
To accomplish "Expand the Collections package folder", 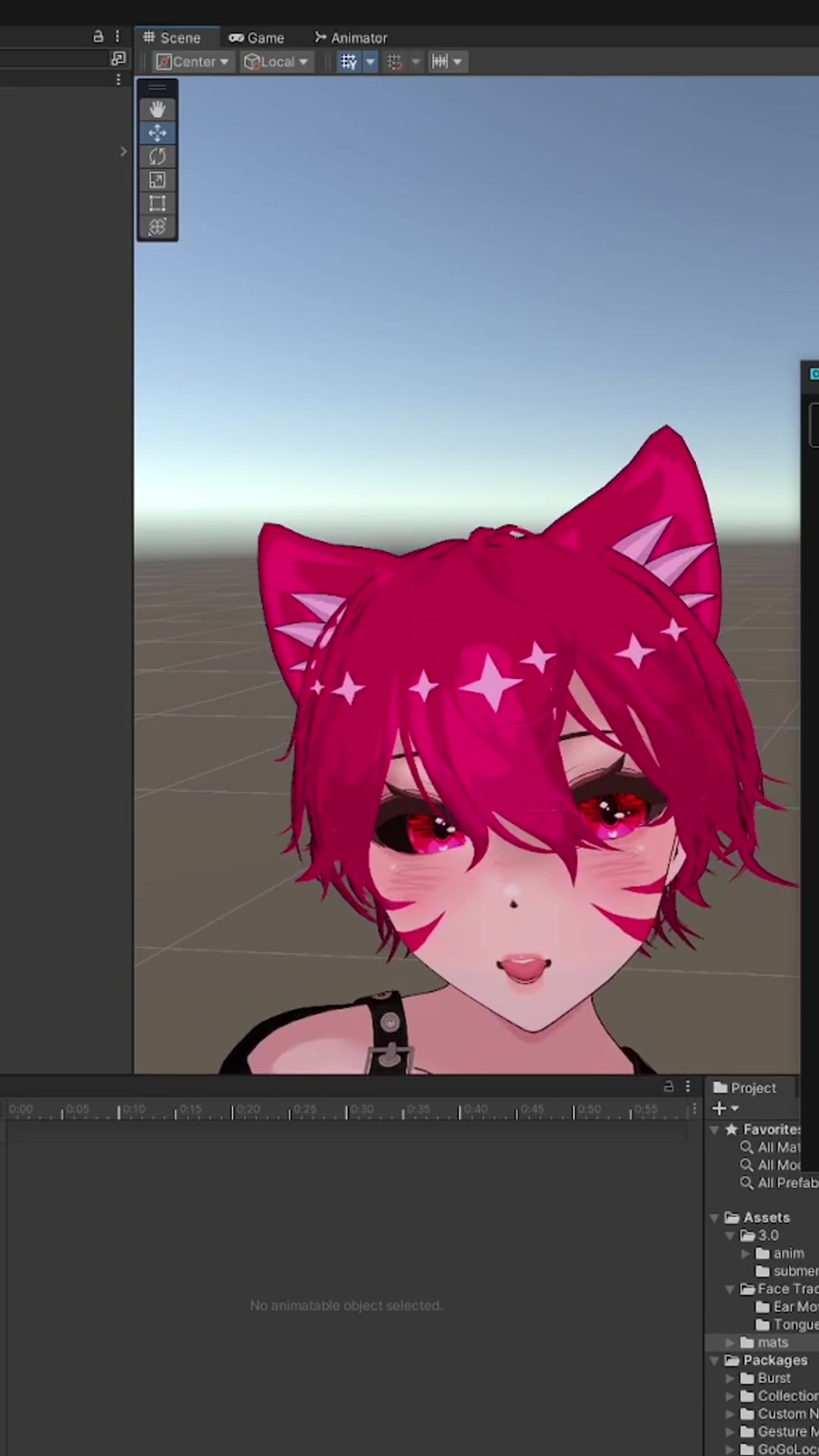I will click(730, 1396).
